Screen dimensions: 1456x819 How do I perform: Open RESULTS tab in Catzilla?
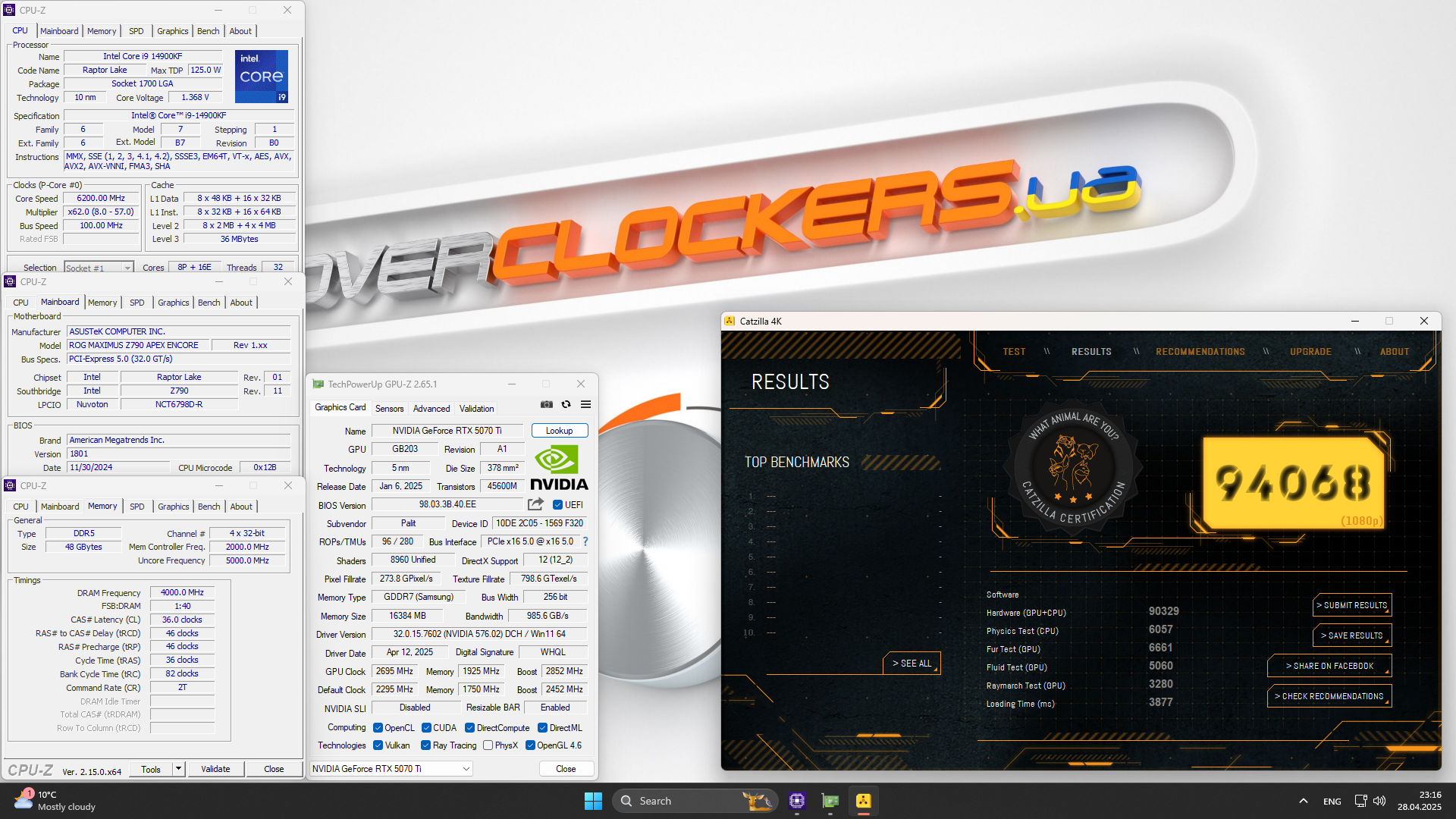tap(1091, 352)
